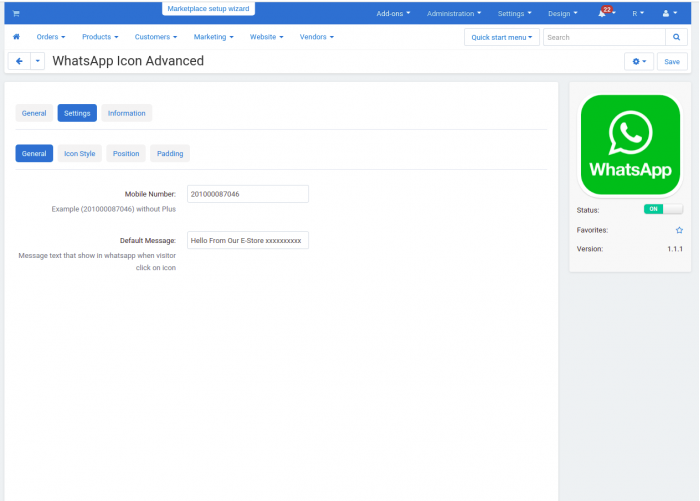Viewport: 700px width, 501px height.
Task: Toggle the add-on Status ON switch
Action: coord(663,209)
